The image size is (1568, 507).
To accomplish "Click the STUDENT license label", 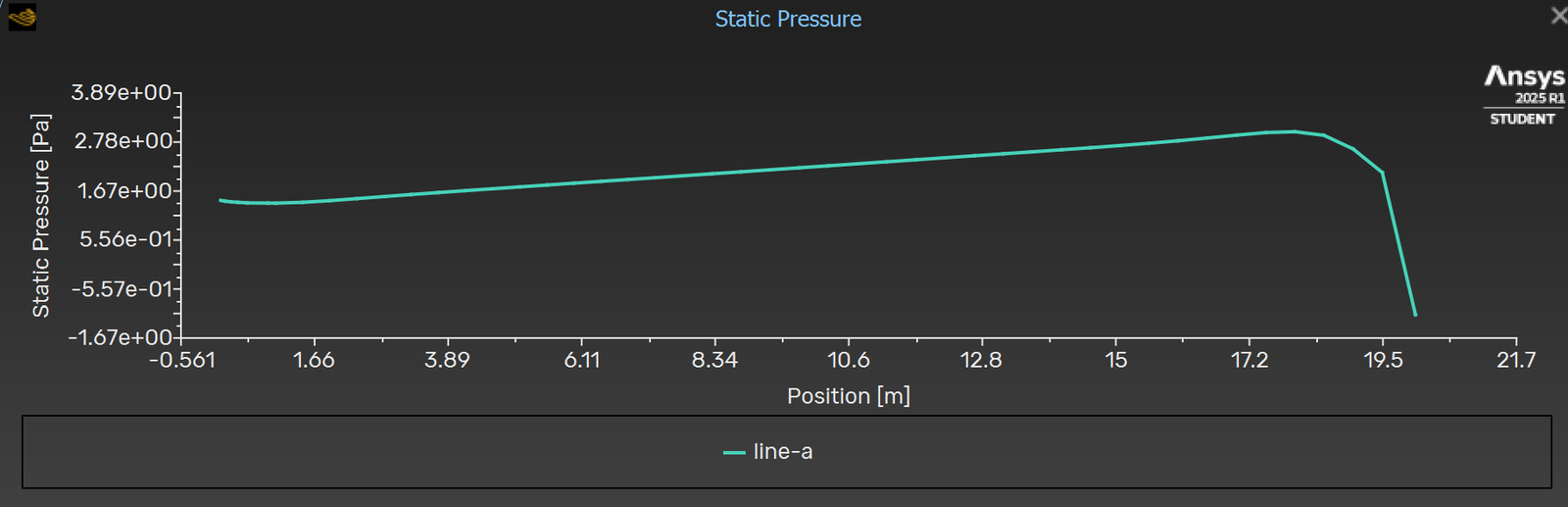I will point(1522,119).
